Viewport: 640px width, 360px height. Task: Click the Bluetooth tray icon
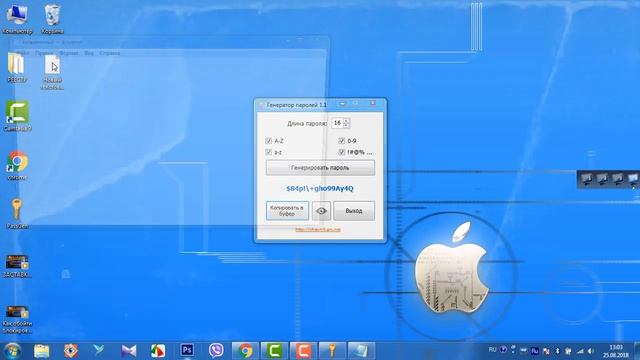pyautogui.click(x=558, y=351)
